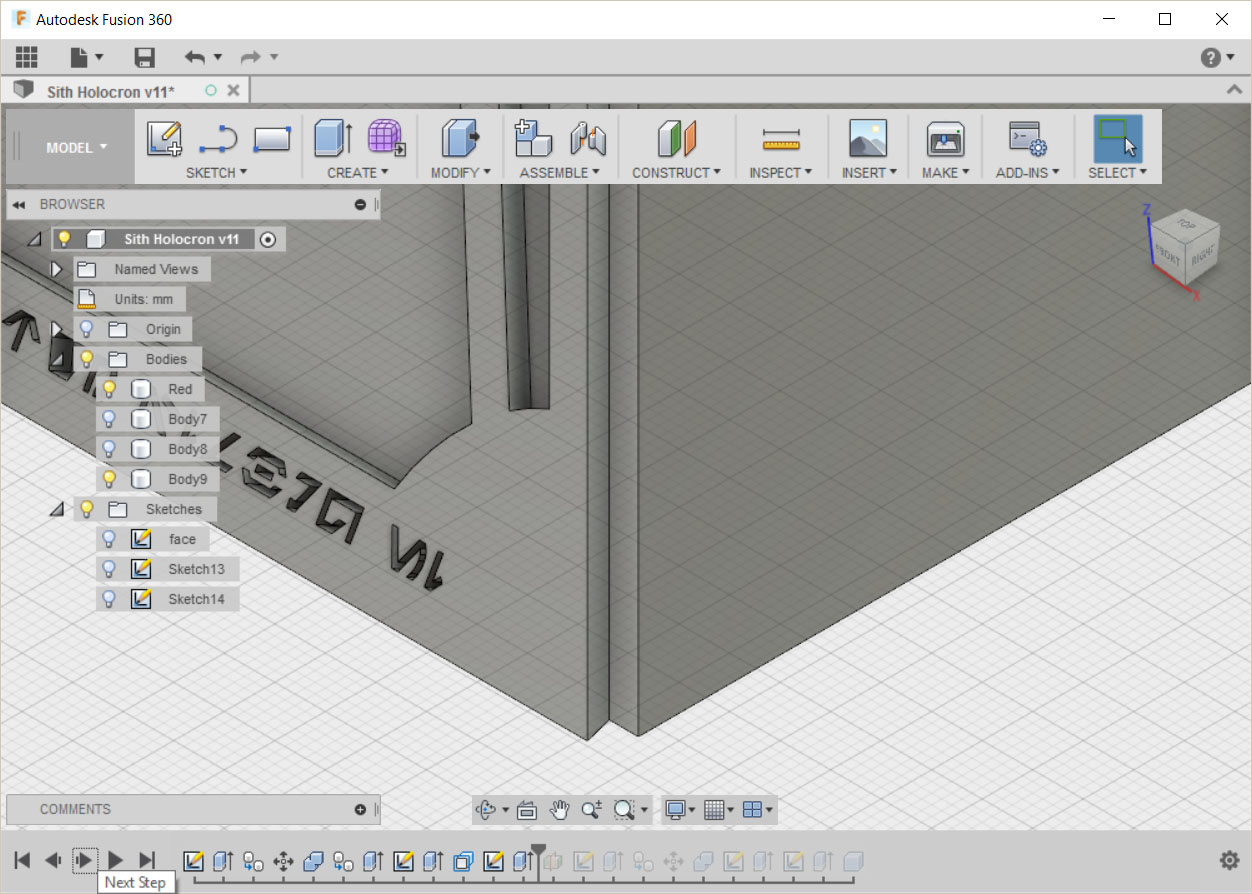
Task: Open the CREATE dropdown menu
Action: (x=358, y=172)
